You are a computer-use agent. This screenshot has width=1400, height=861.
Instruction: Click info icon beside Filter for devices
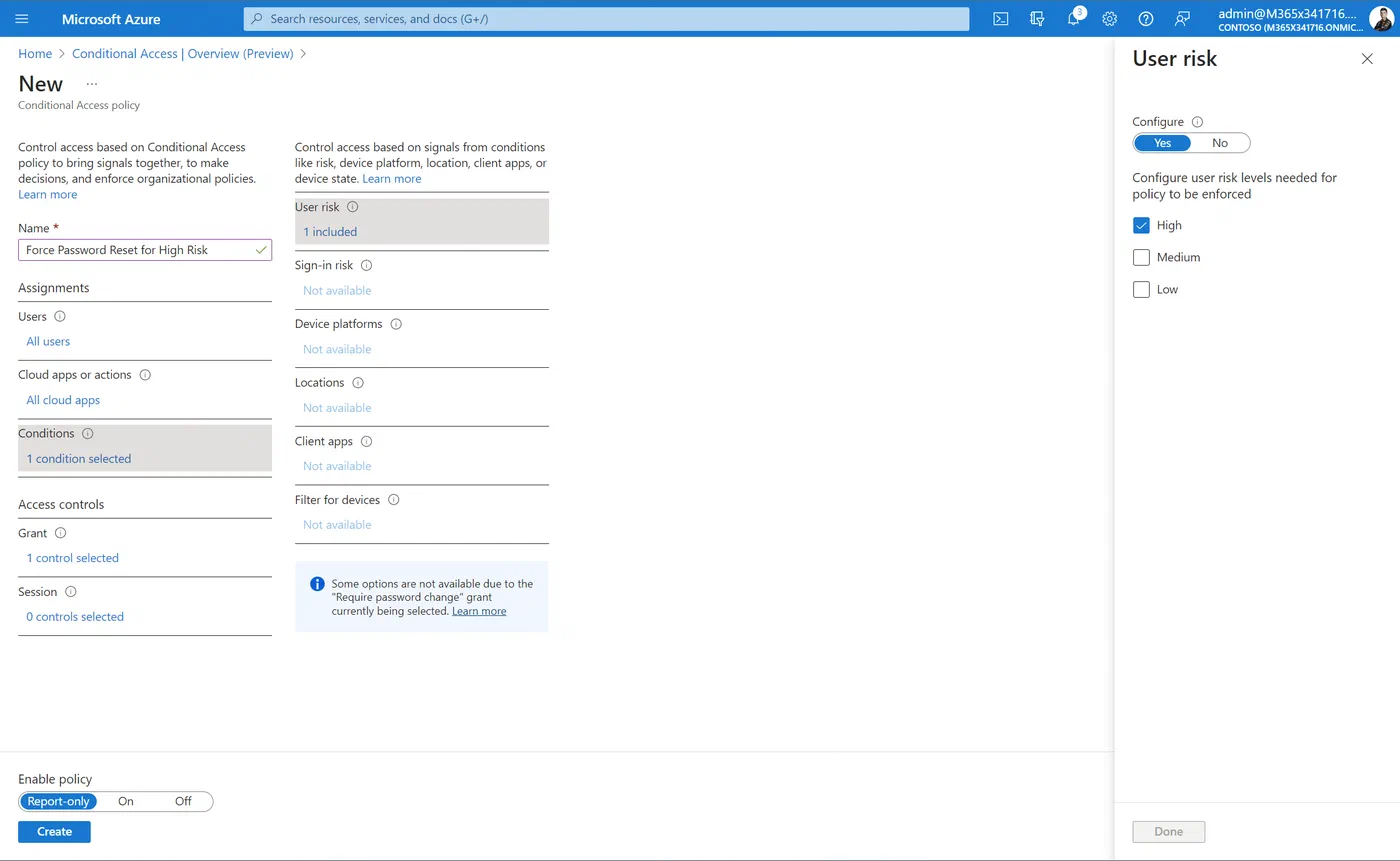[x=394, y=500]
